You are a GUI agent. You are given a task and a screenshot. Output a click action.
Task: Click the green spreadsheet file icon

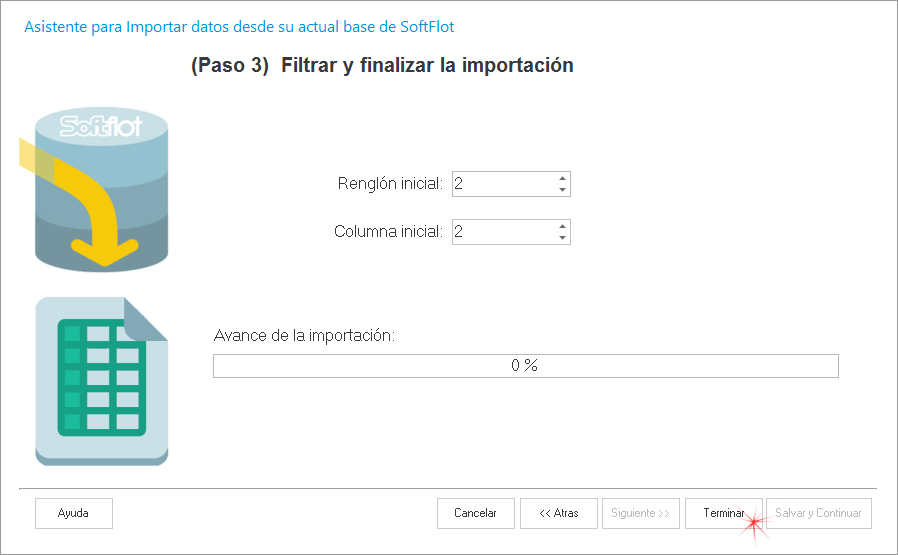101,379
